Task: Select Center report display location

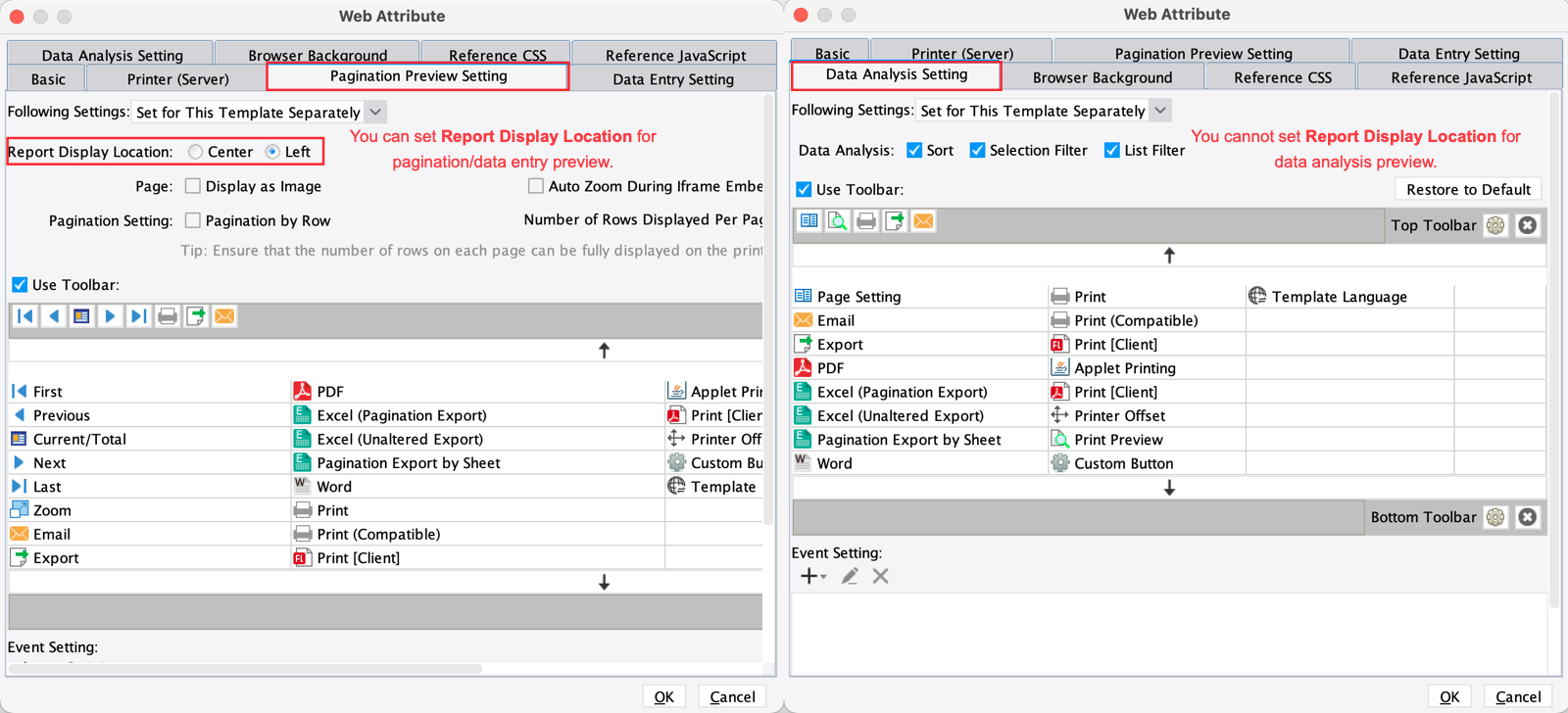Action: (x=196, y=152)
